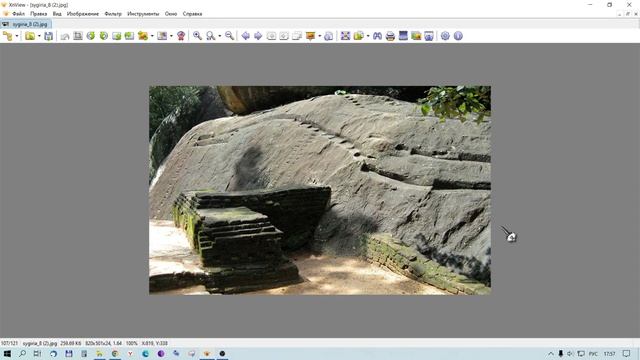This screenshot has width=640, height=360.
Task: Open the browser icon at toolbar start
Action: [x=8, y=36]
